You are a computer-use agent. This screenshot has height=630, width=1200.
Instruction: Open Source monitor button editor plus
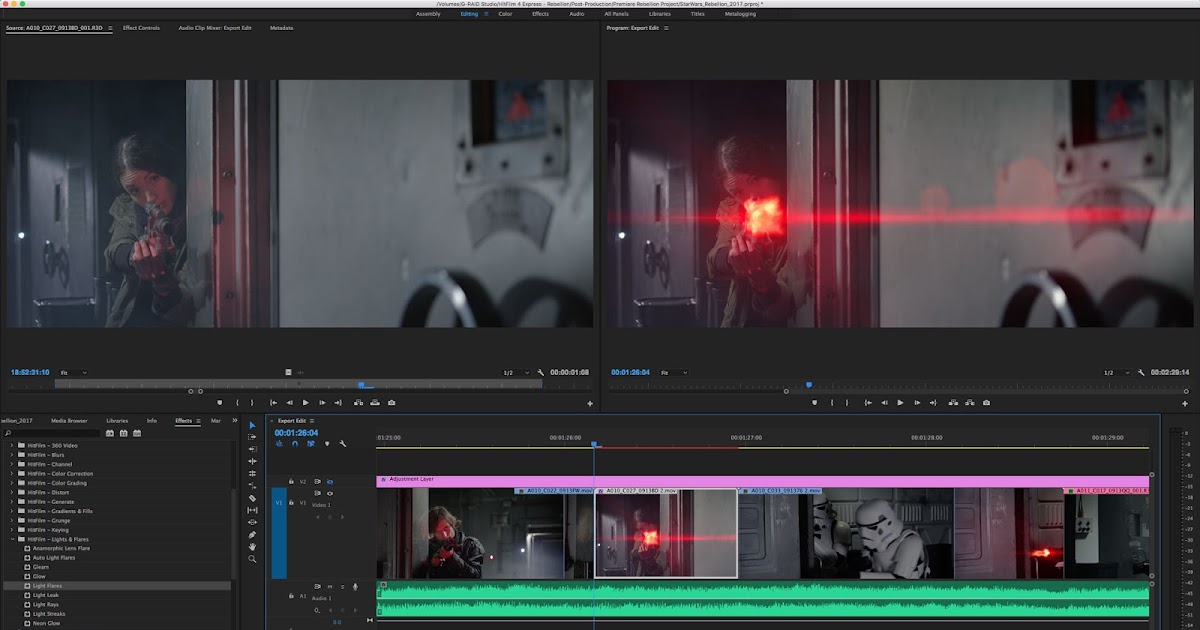click(589, 403)
